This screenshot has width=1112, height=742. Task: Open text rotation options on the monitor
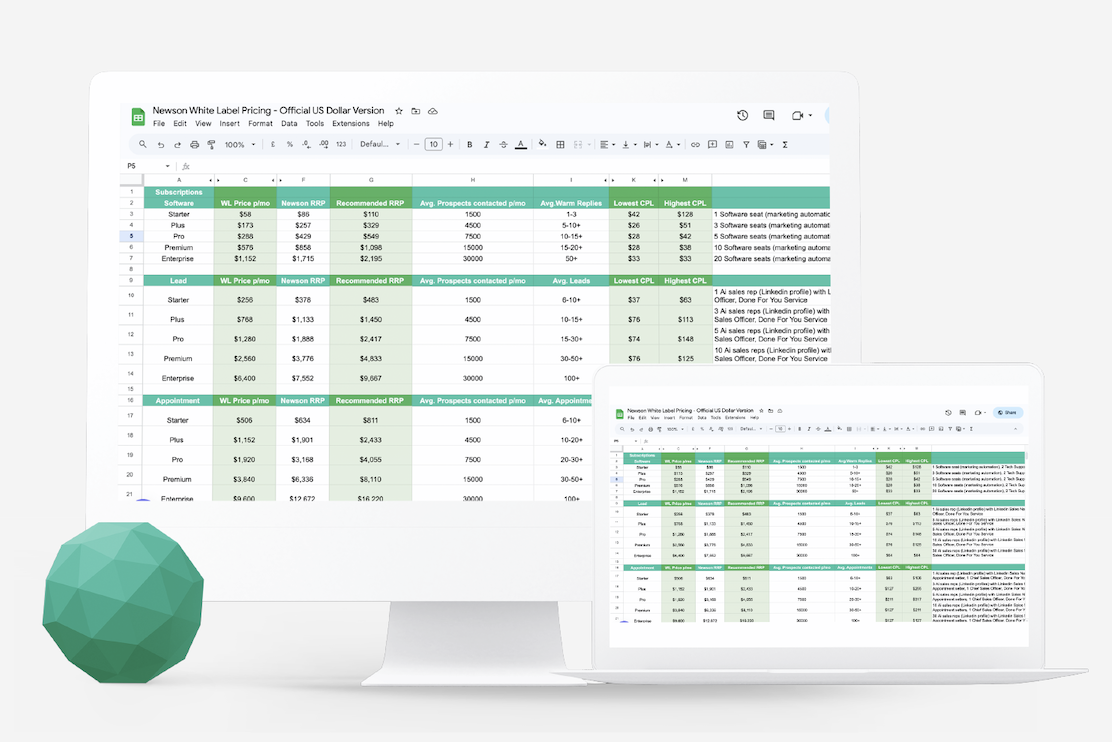click(672, 145)
